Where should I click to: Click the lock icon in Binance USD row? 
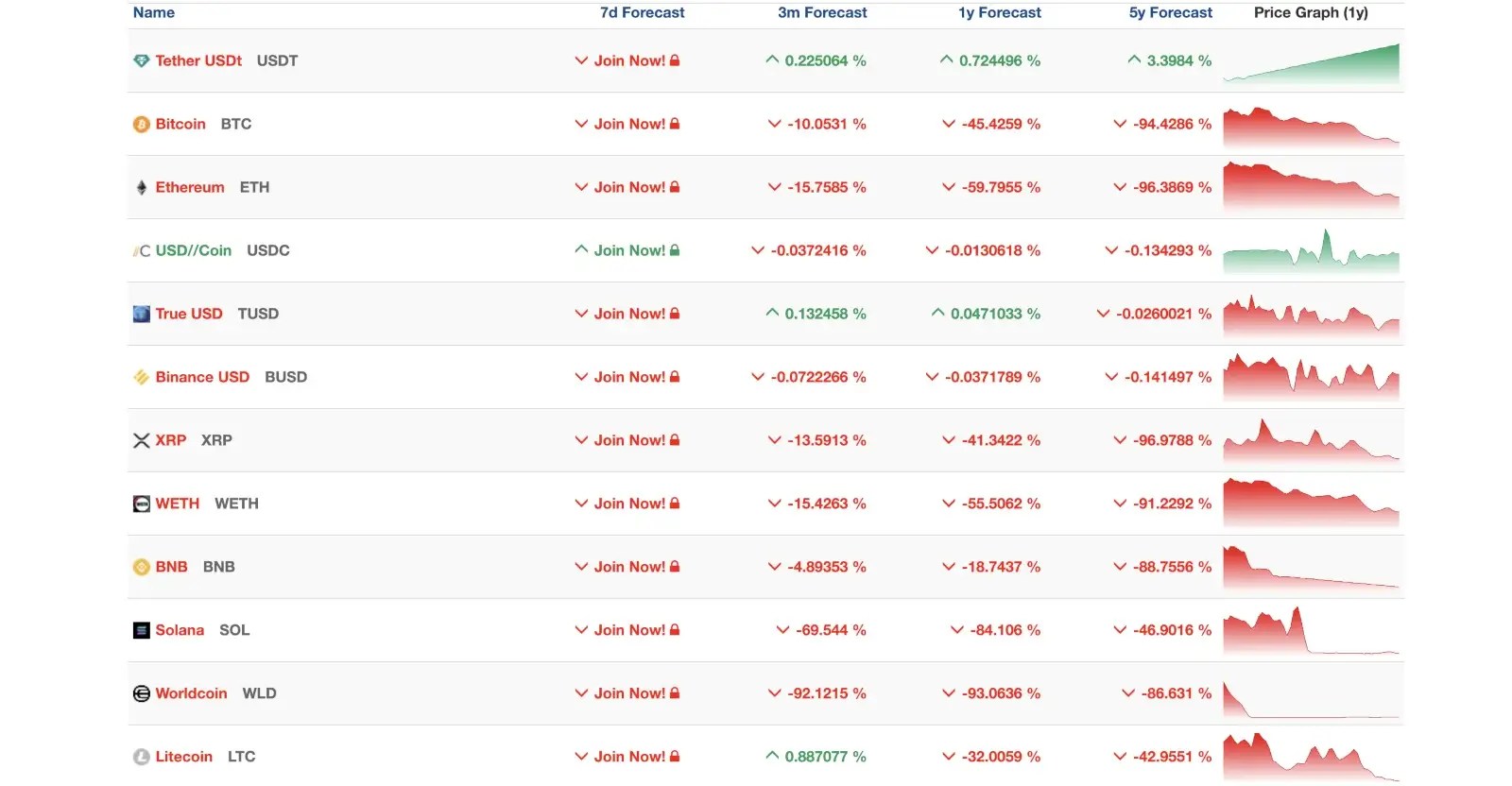point(675,377)
